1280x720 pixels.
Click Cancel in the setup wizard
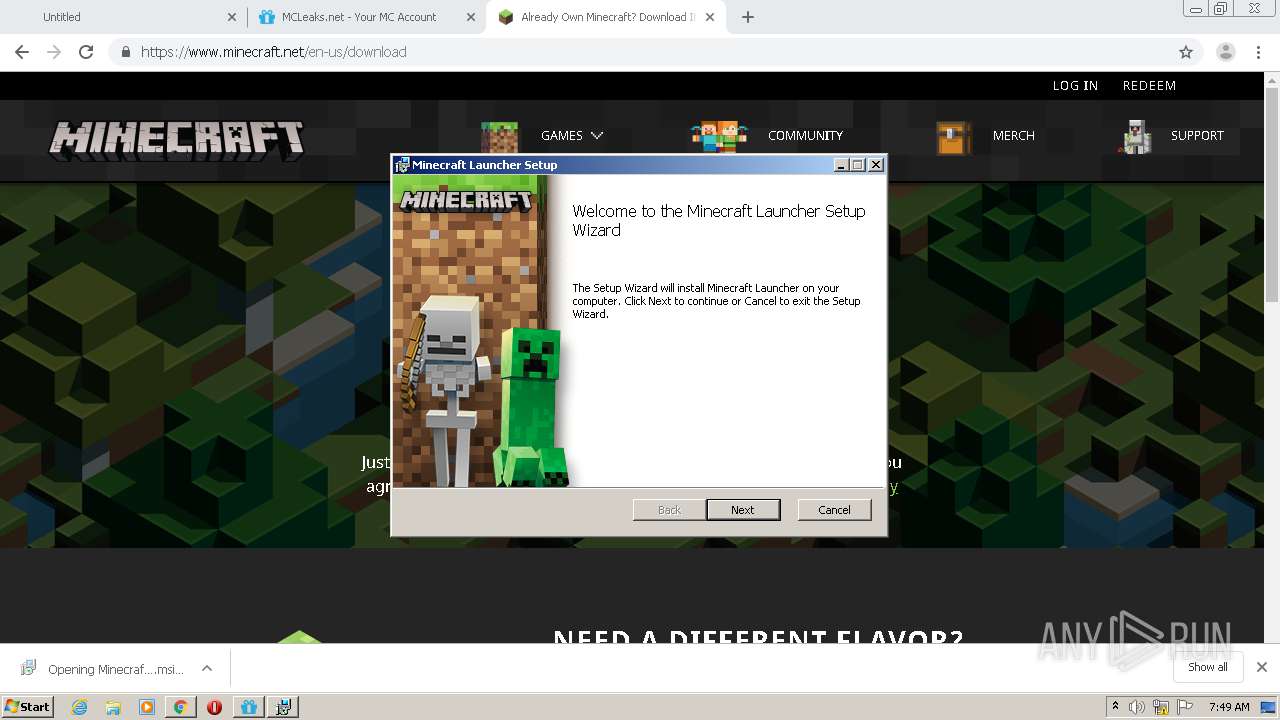tap(834, 510)
